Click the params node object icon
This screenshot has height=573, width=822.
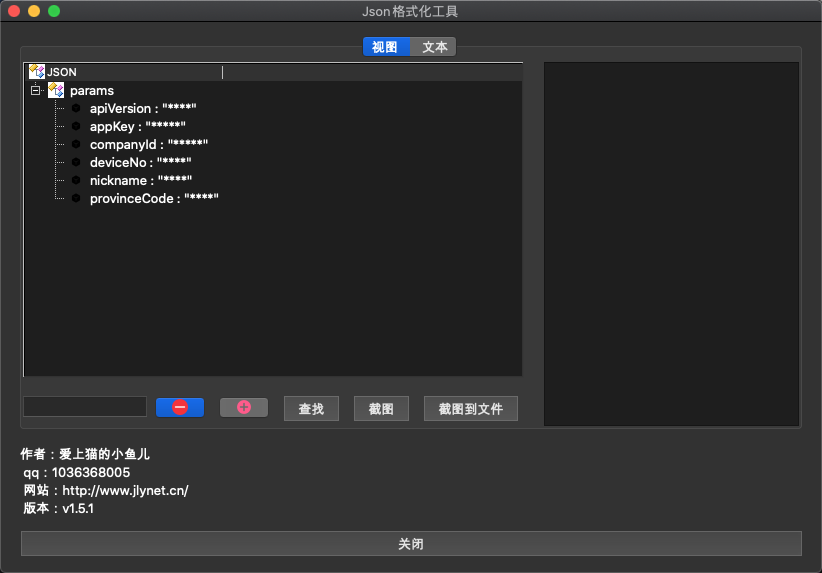[56, 91]
